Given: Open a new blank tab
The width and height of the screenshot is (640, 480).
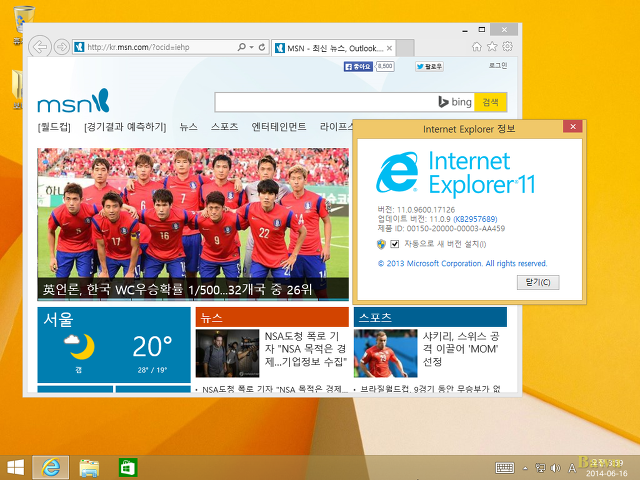Looking at the screenshot, I should (405, 48).
